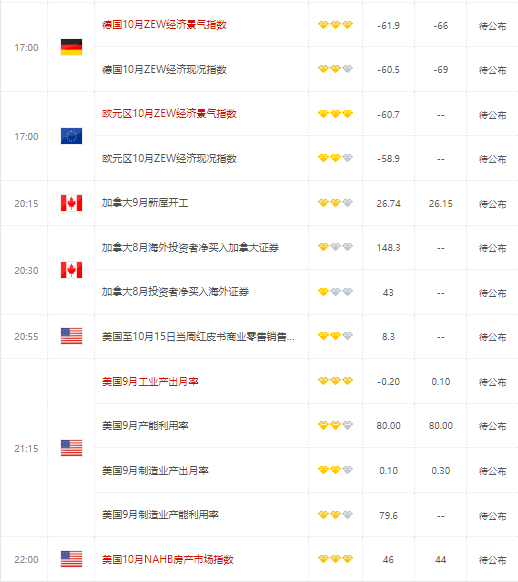Select the 17:00 time cell for Germany

click(x=26, y=48)
